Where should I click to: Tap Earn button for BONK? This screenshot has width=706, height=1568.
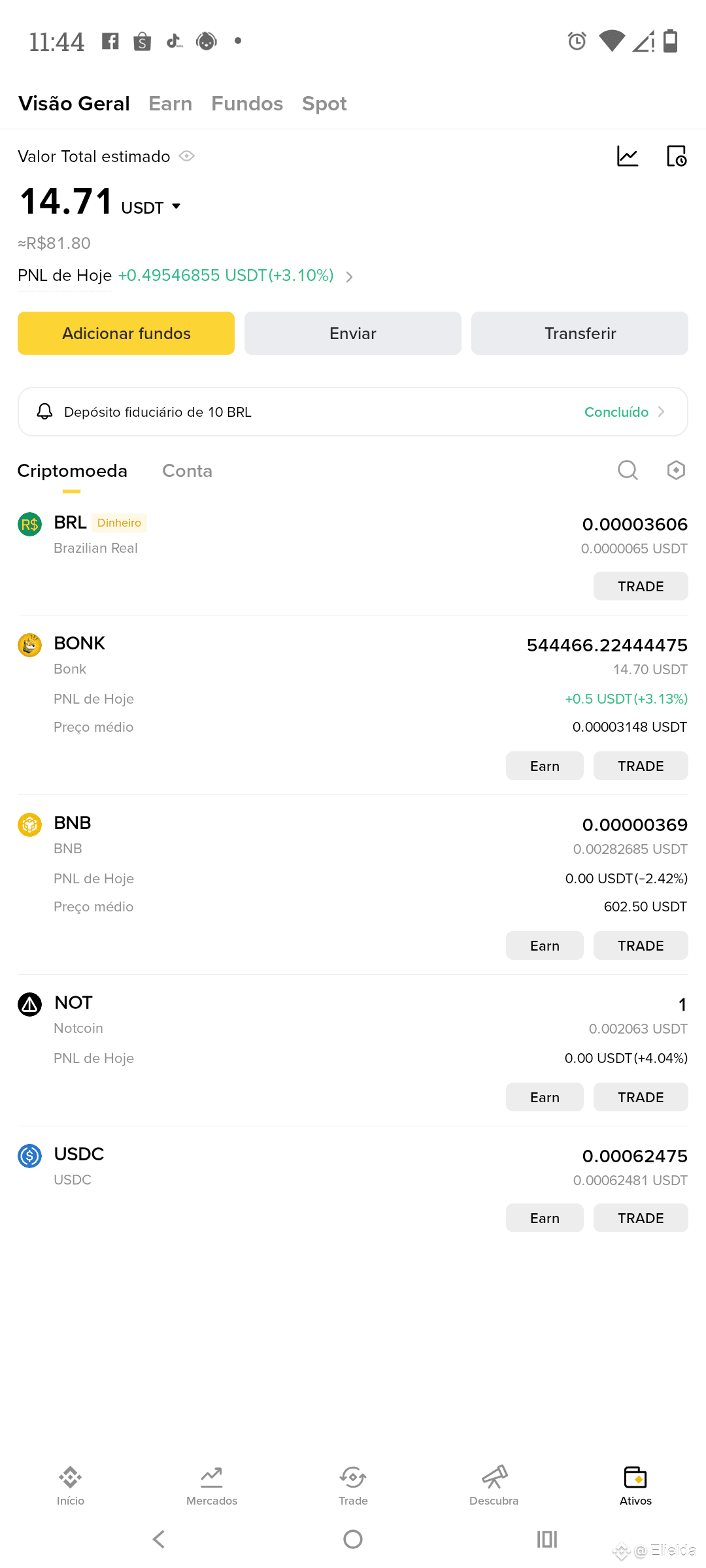pyautogui.click(x=545, y=766)
